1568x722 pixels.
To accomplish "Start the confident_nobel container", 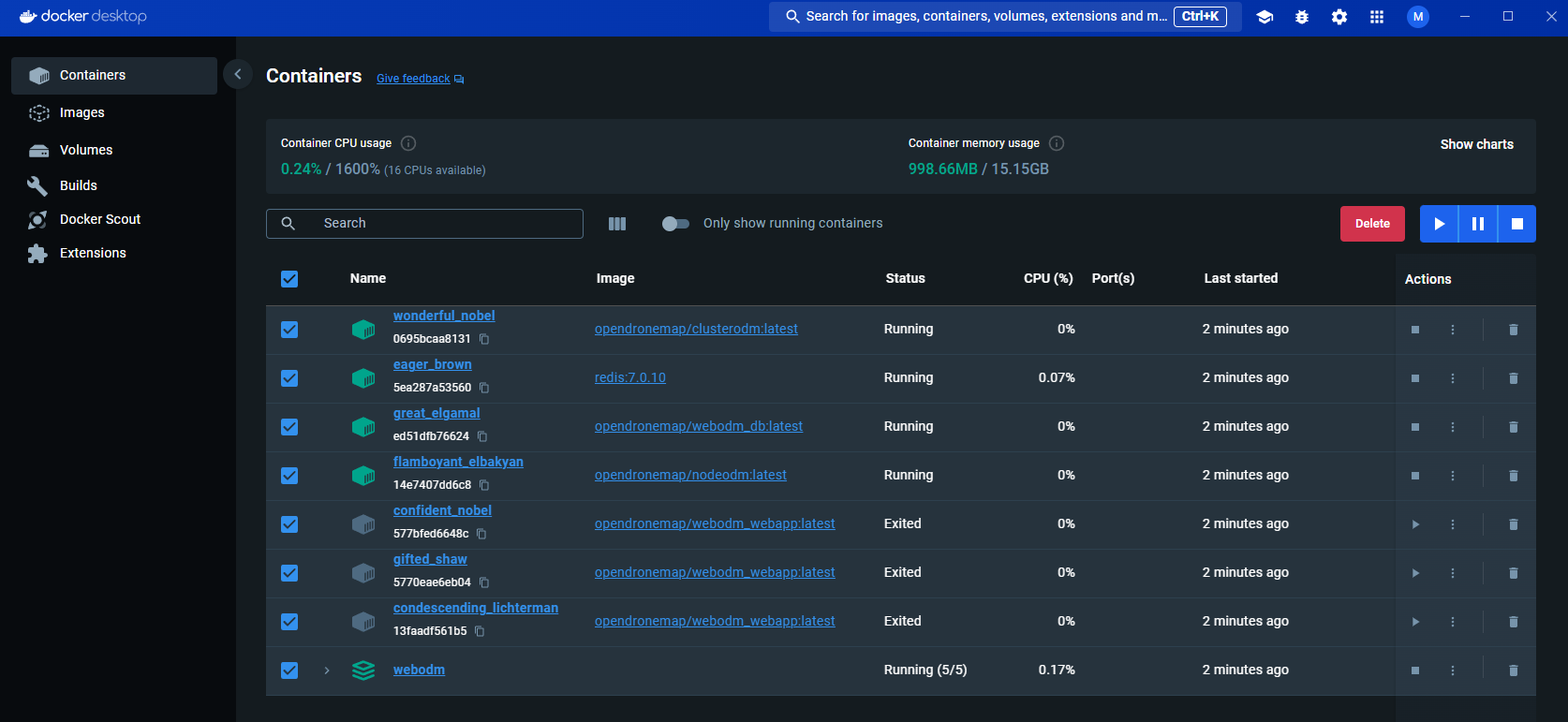I will point(1415,524).
